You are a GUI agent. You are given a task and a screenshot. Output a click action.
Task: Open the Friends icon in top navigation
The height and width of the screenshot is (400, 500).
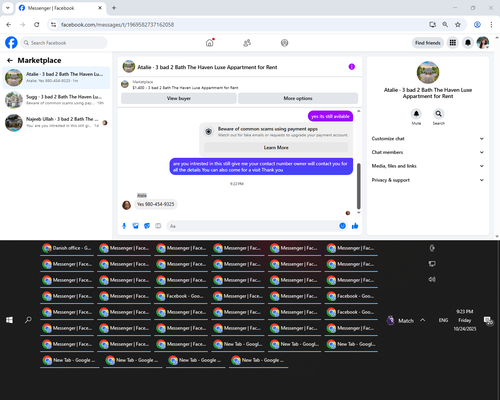coord(247,43)
